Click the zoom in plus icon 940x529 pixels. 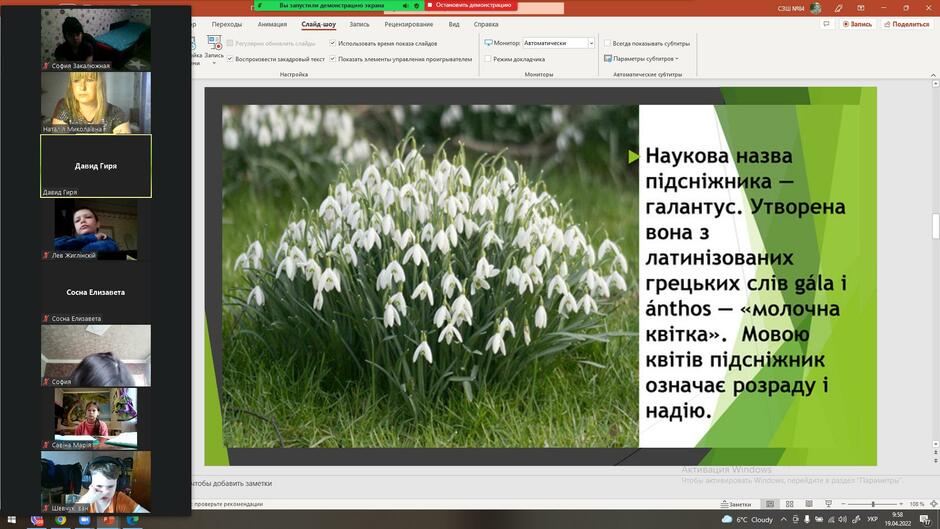pyautogui.click(x=900, y=504)
